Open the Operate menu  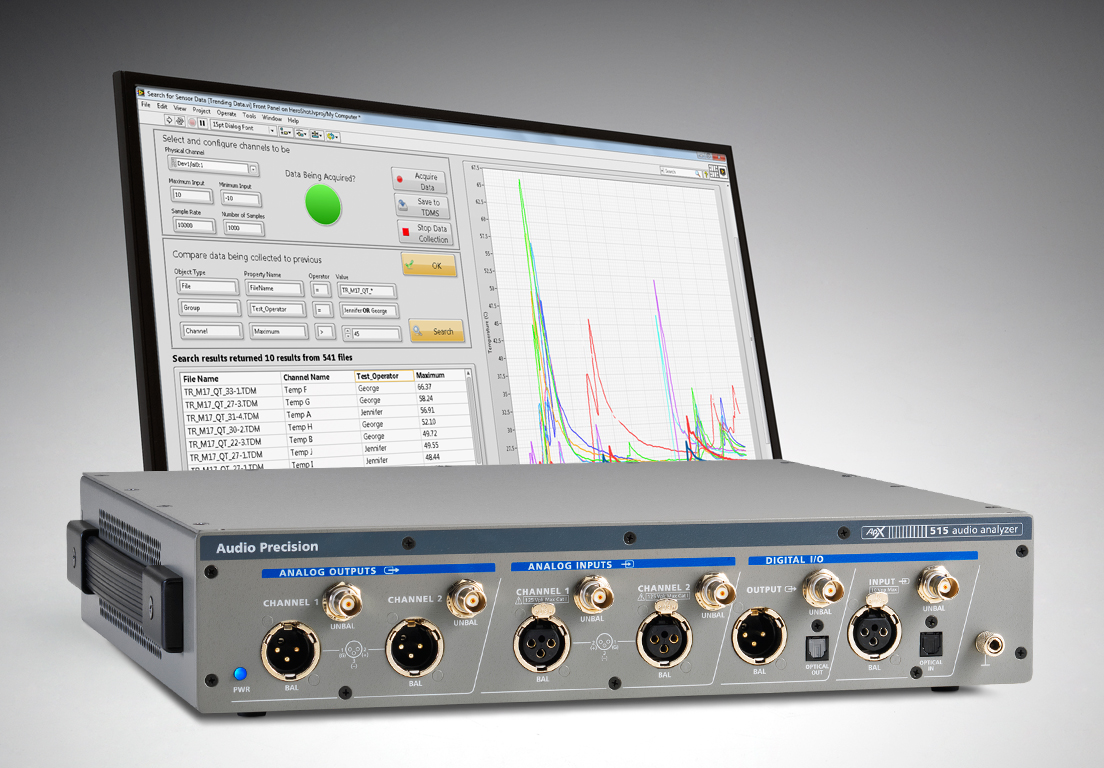point(226,114)
